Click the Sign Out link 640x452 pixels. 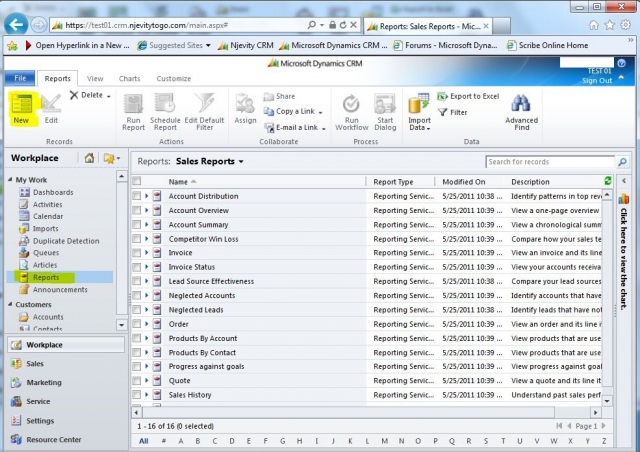597,80
